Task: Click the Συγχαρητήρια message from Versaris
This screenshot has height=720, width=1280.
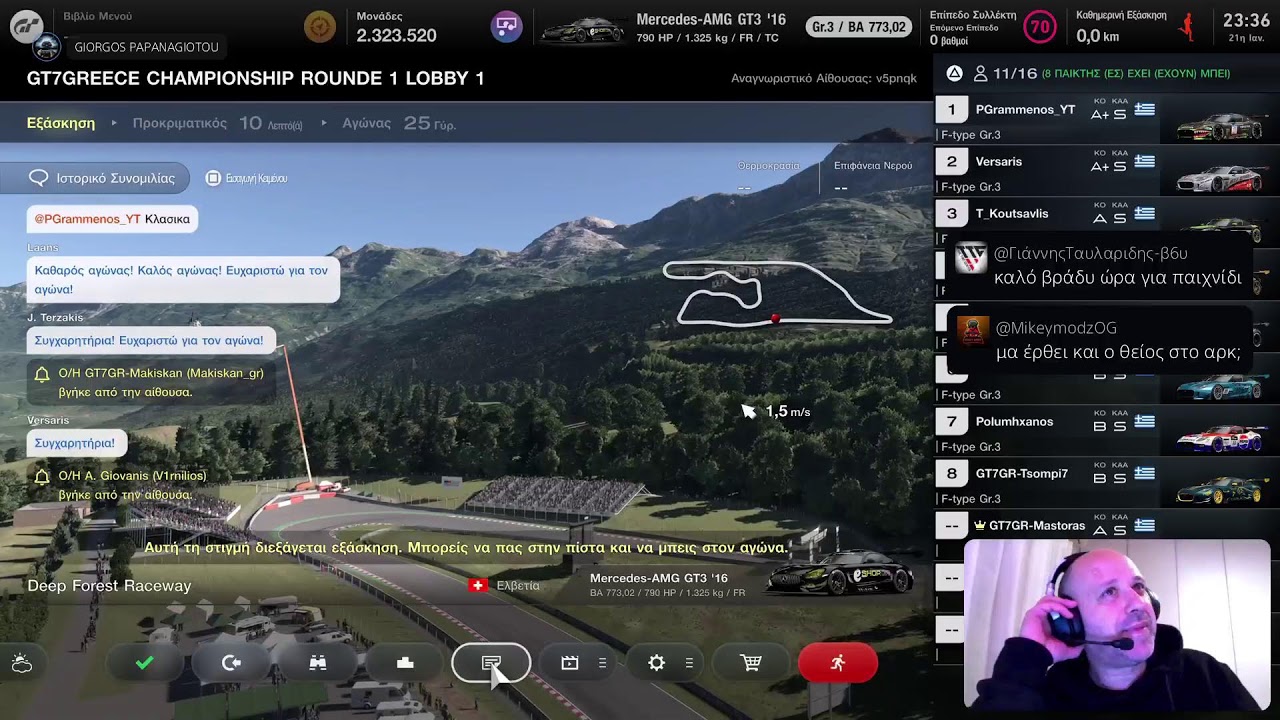Action: point(75,443)
